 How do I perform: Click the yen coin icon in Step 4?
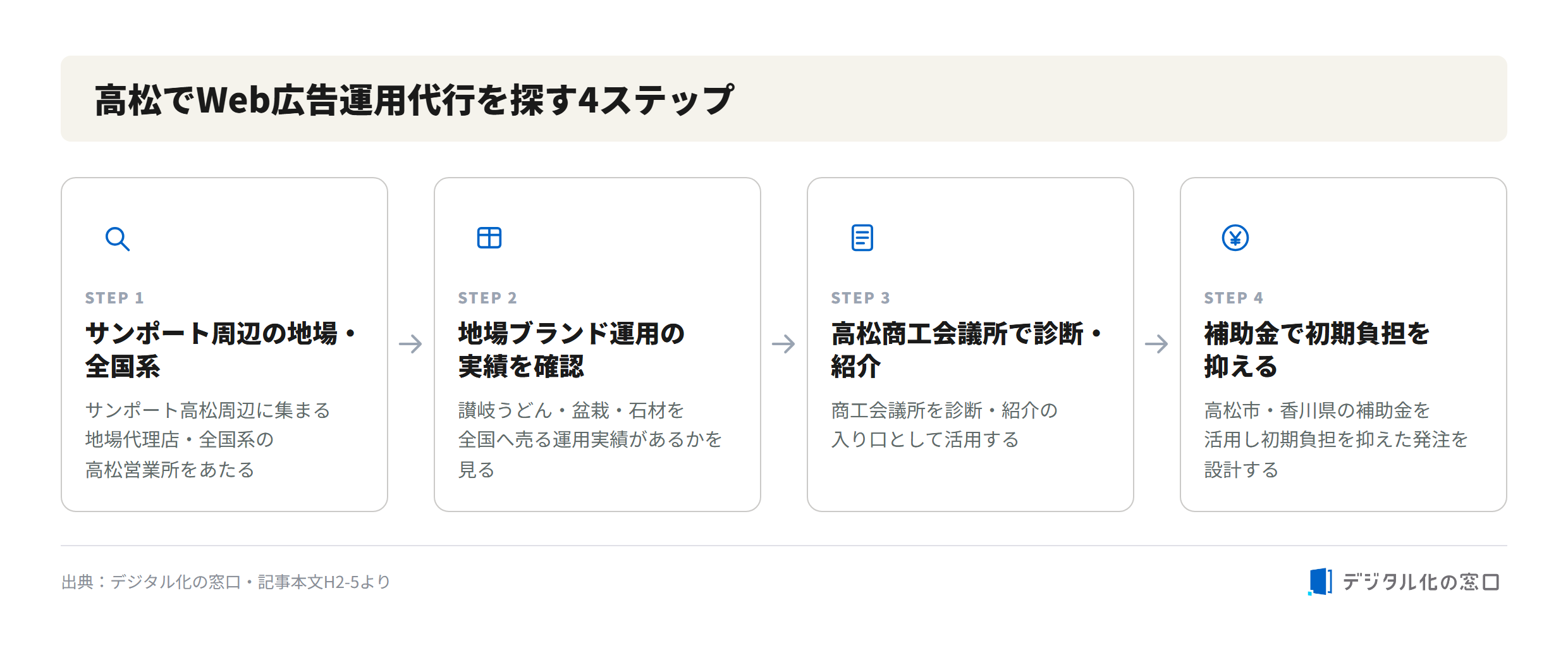click(1235, 238)
